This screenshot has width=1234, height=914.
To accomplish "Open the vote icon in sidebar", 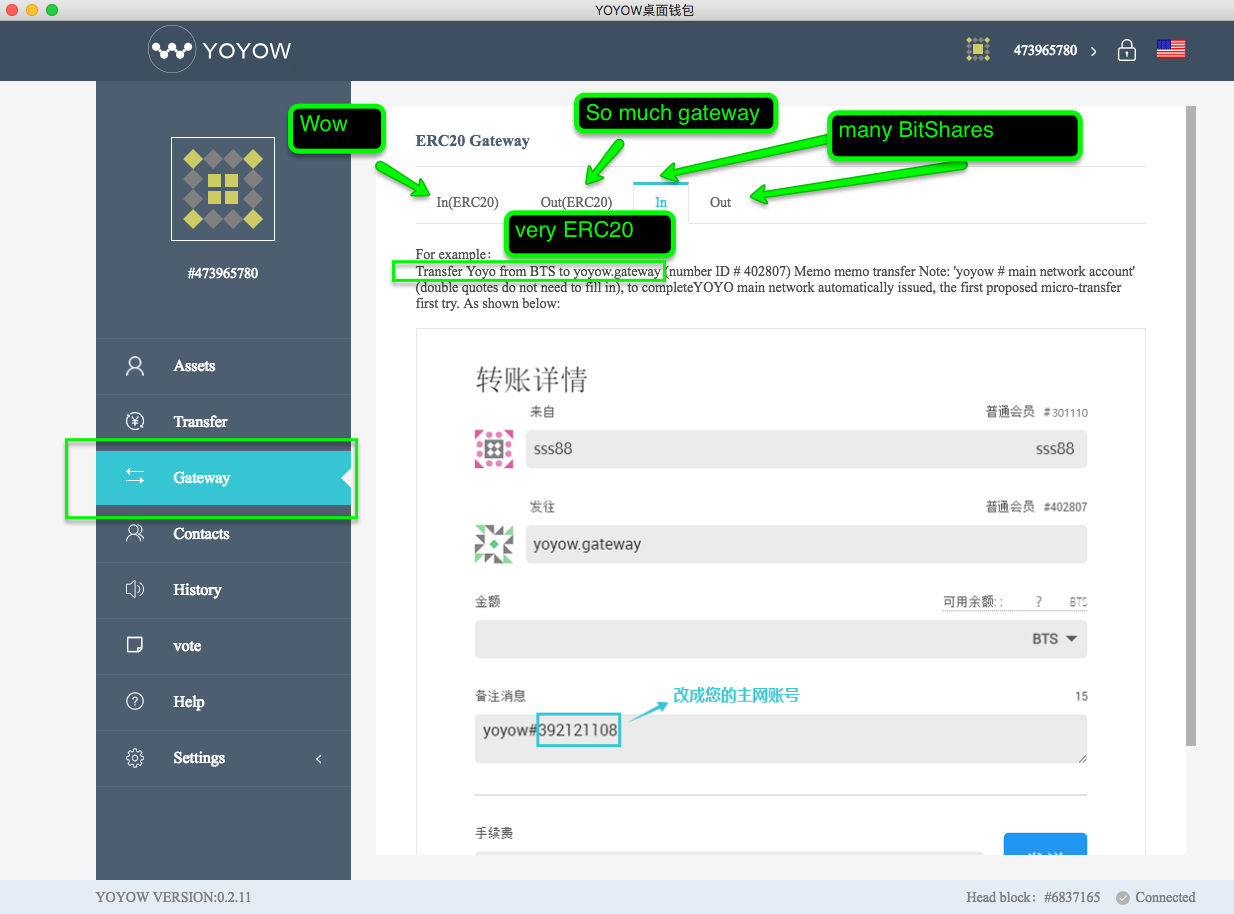I will click(x=135, y=646).
